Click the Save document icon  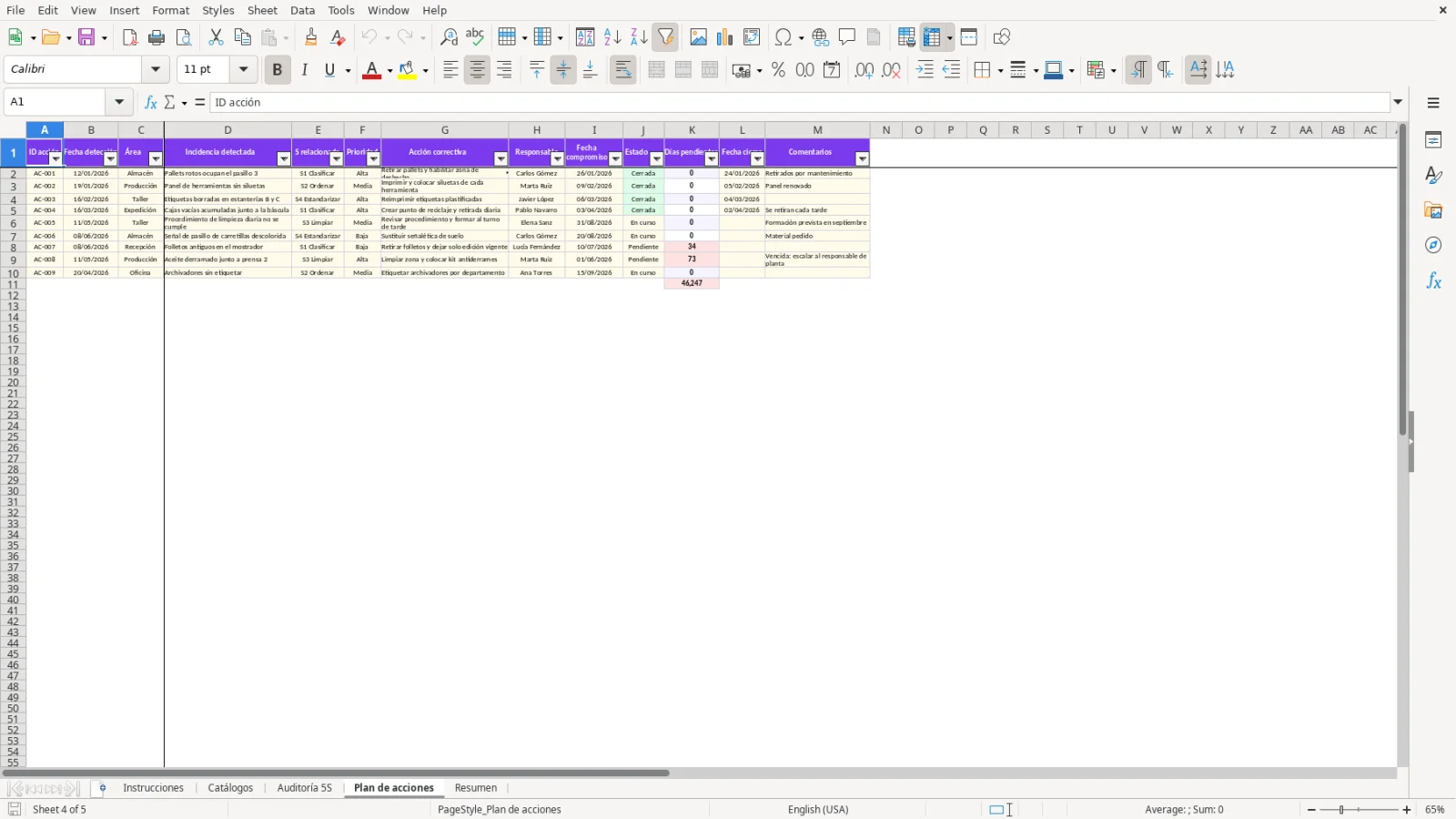pyautogui.click(x=87, y=37)
